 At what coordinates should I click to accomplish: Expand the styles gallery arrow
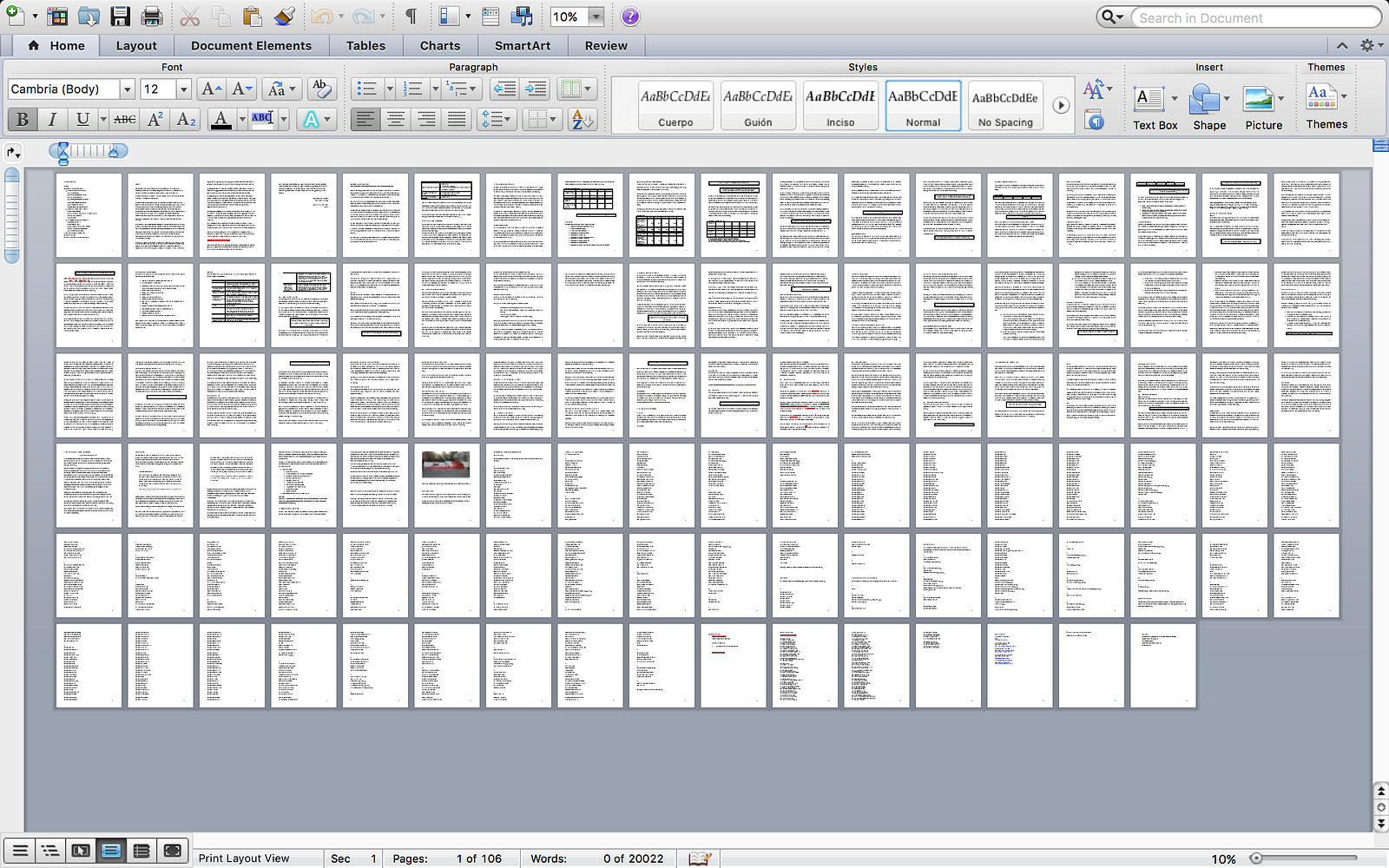pyautogui.click(x=1061, y=105)
